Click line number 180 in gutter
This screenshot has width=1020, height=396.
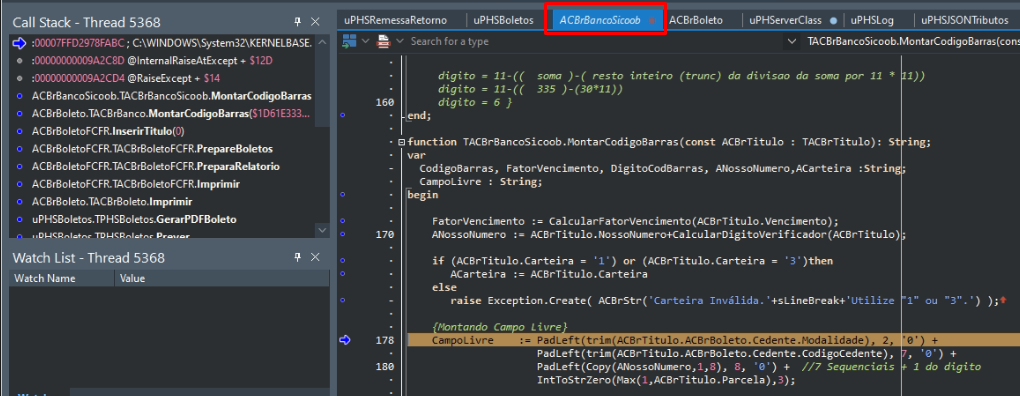point(384,367)
